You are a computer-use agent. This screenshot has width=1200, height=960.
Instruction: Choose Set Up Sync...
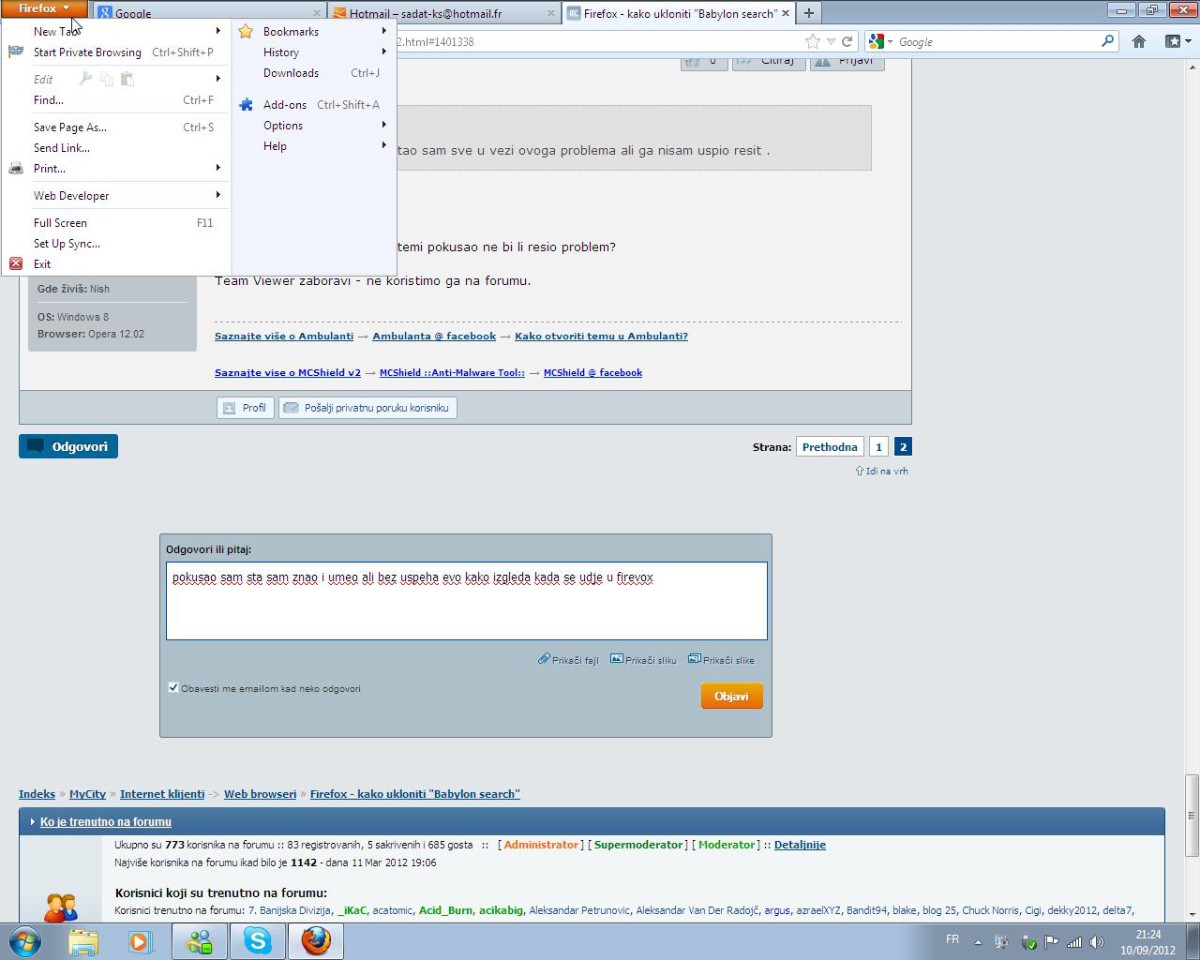(116, 244)
